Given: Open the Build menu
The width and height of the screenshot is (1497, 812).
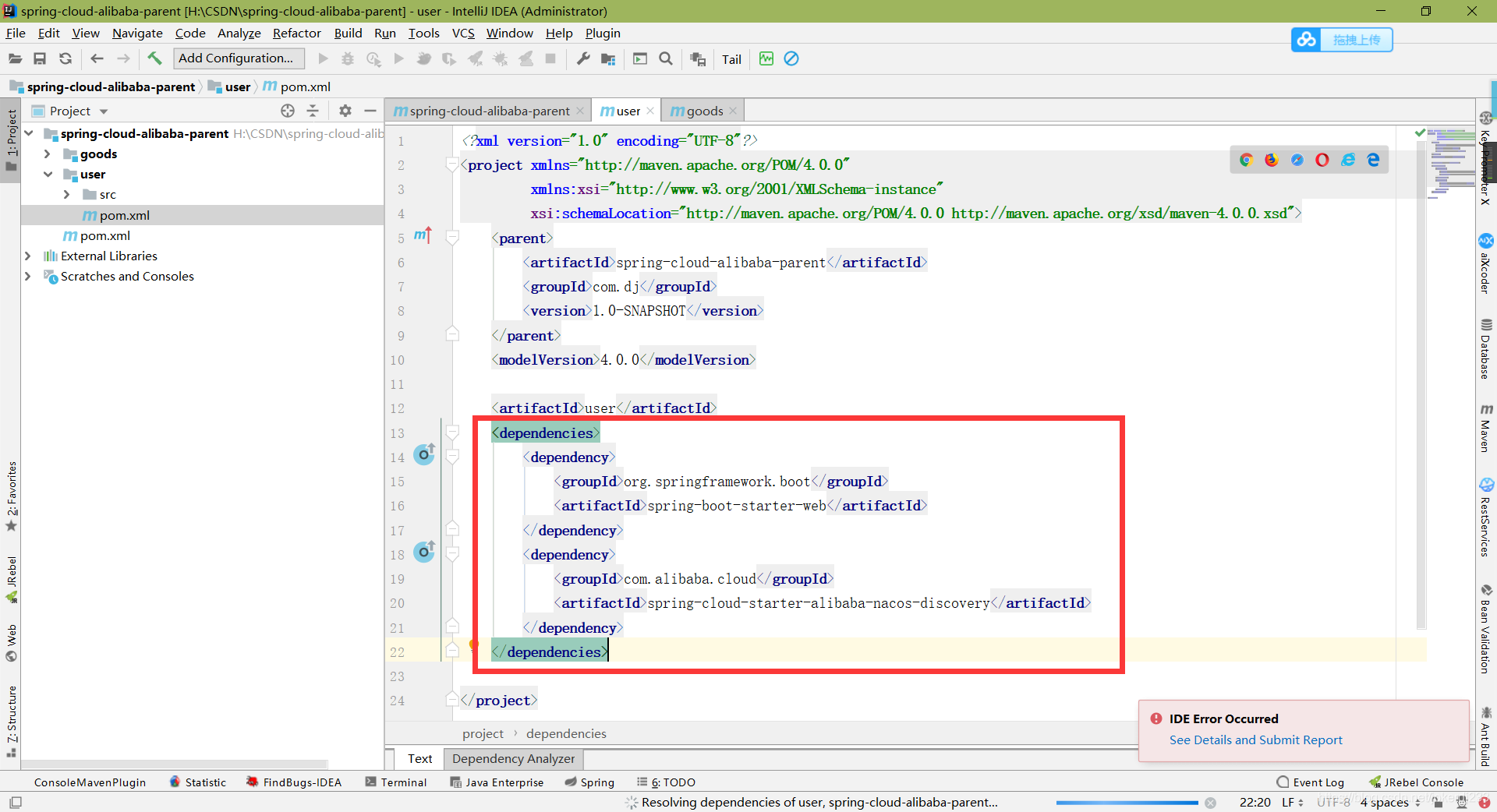Looking at the screenshot, I should [348, 33].
